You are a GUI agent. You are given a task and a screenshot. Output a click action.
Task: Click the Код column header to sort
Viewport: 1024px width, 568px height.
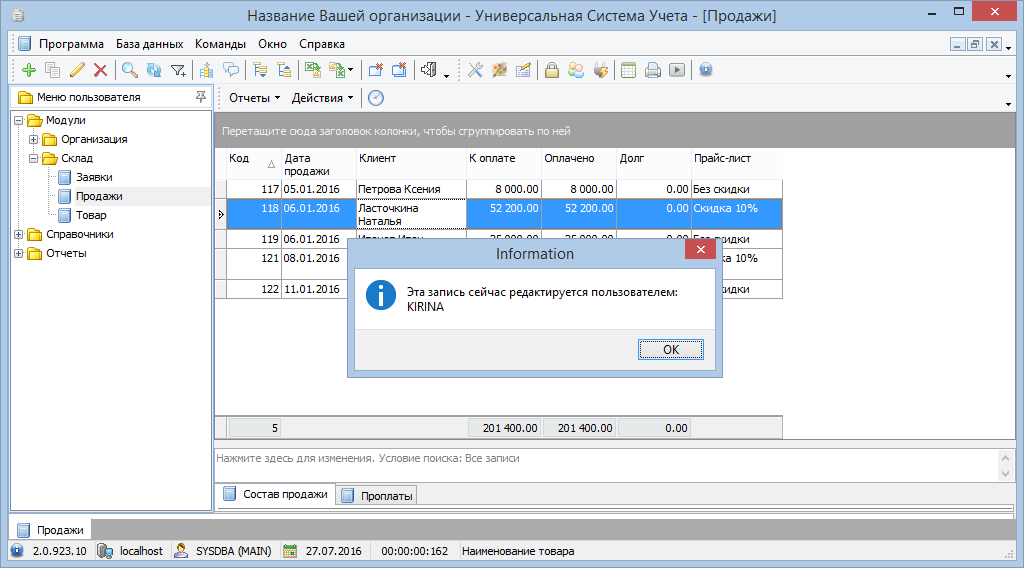[x=240, y=159]
